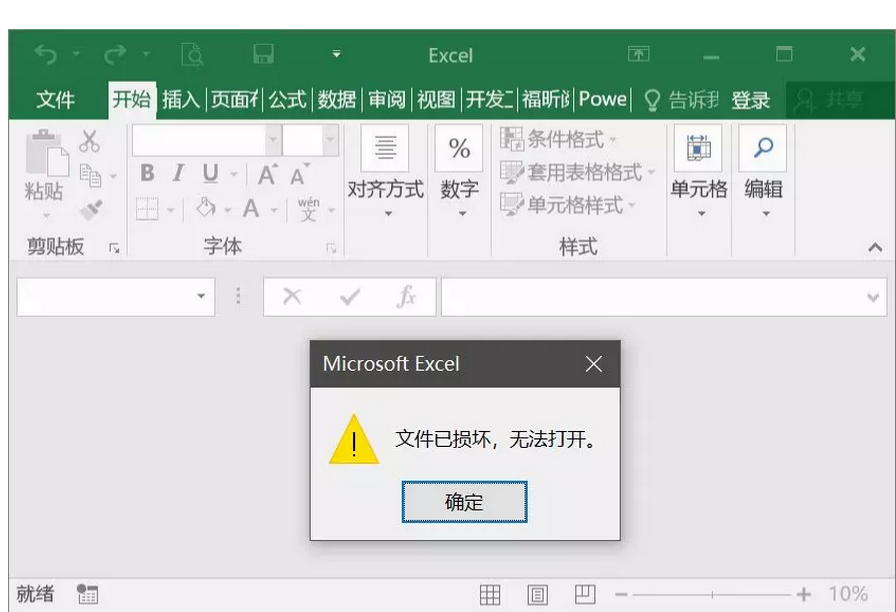Click the 粘贴 paste clipboard icon

(46, 153)
